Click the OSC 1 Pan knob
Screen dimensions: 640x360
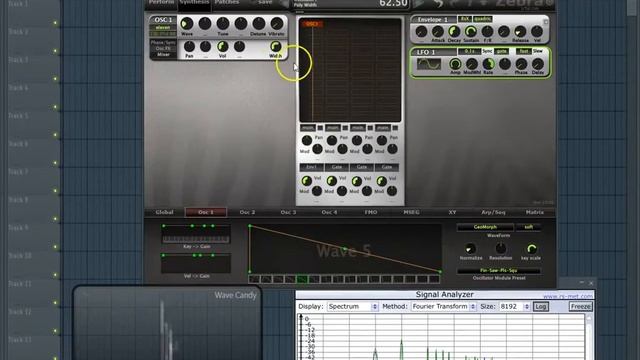(x=189, y=47)
